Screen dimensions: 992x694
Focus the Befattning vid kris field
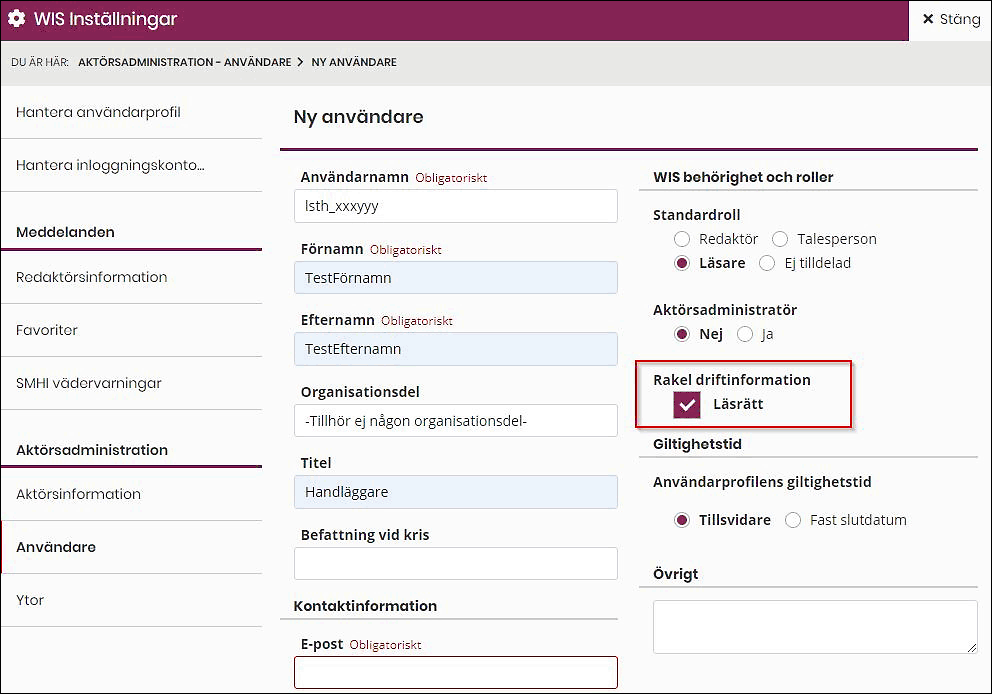coord(456,564)
